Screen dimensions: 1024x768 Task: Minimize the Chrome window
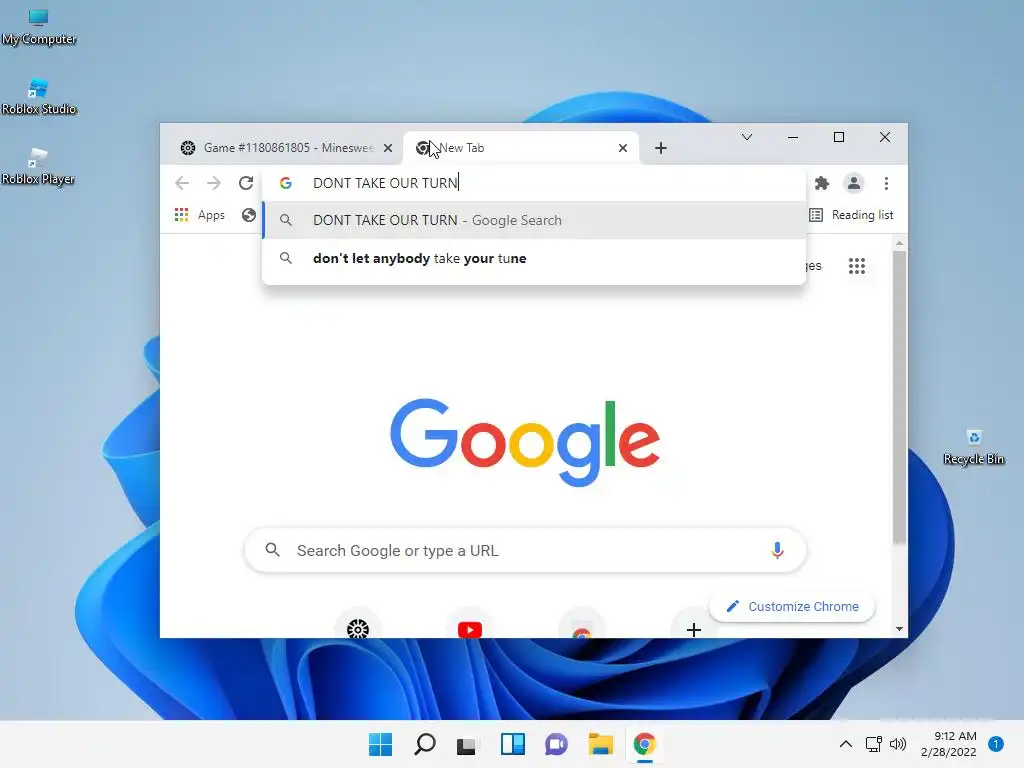(793, 137)
